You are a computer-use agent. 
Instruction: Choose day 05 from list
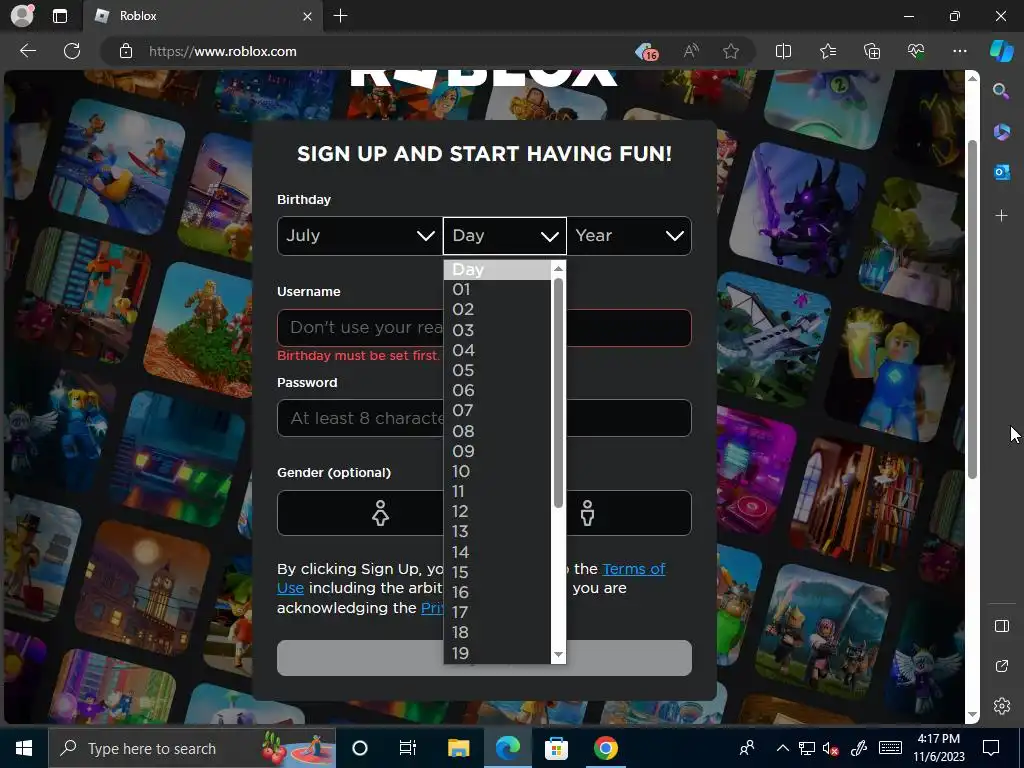click(x=497, y=370)
